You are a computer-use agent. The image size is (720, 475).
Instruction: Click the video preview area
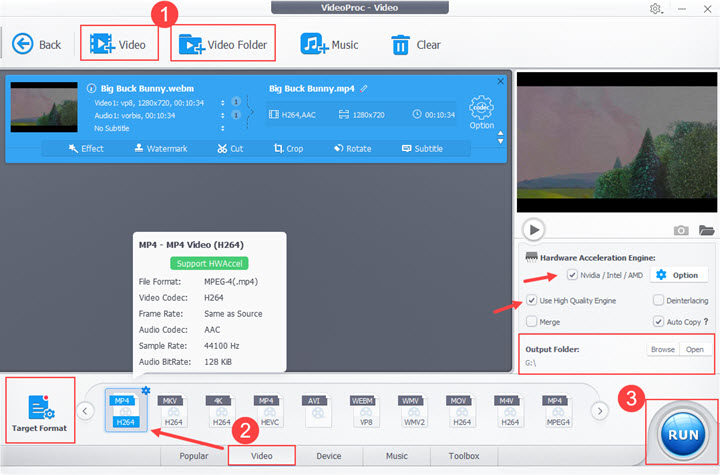pyautogui.click(x=617, y=142)
